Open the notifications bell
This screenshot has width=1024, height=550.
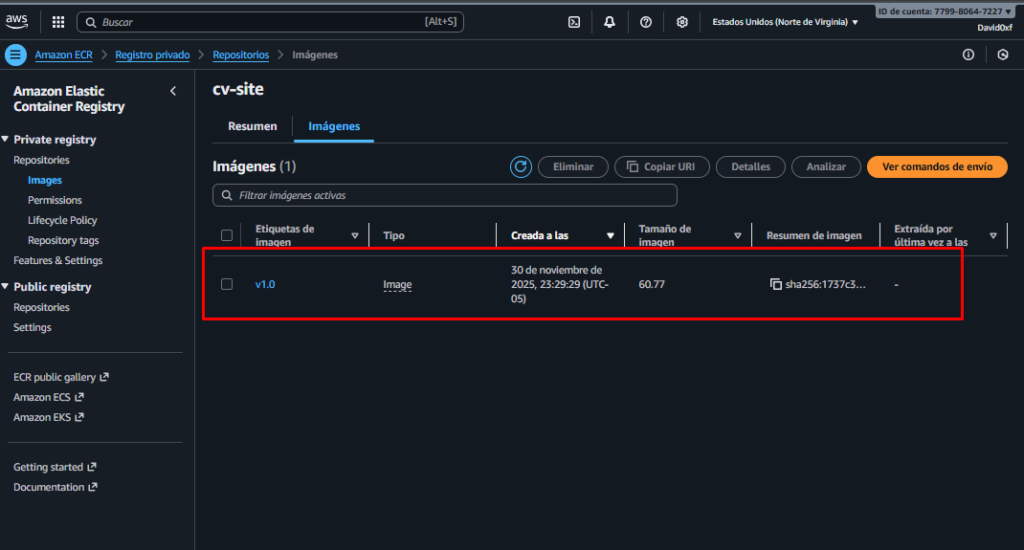point(609,22)
